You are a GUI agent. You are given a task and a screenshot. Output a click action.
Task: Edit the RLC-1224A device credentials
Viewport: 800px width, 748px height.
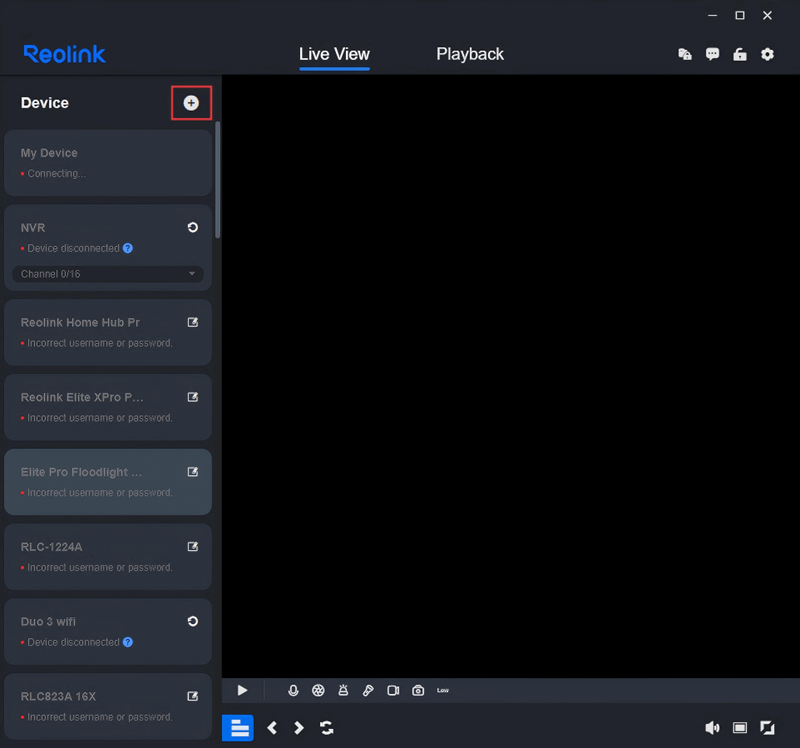[x=193, y=547]
